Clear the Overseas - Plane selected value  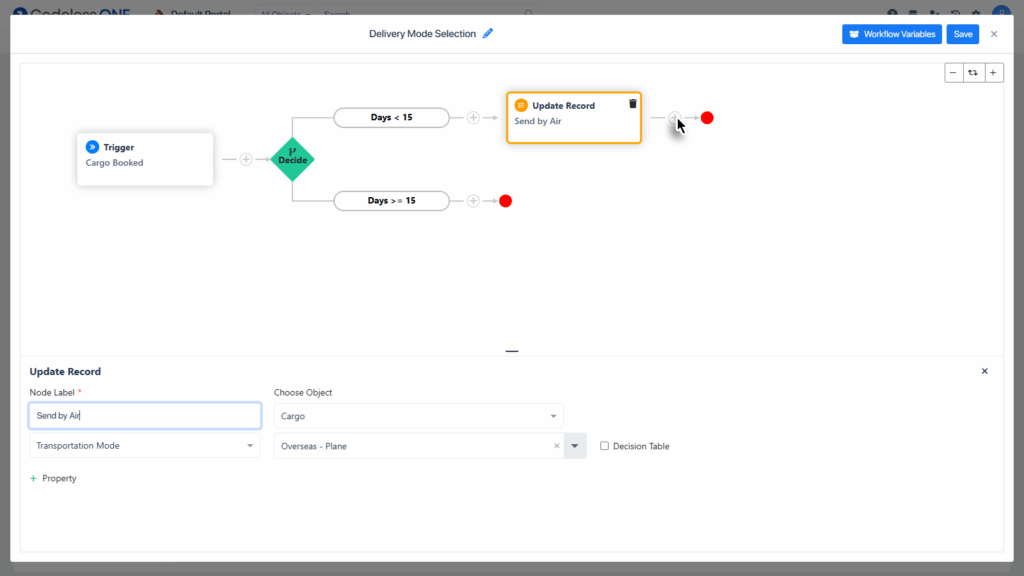[x=557, y=446]
